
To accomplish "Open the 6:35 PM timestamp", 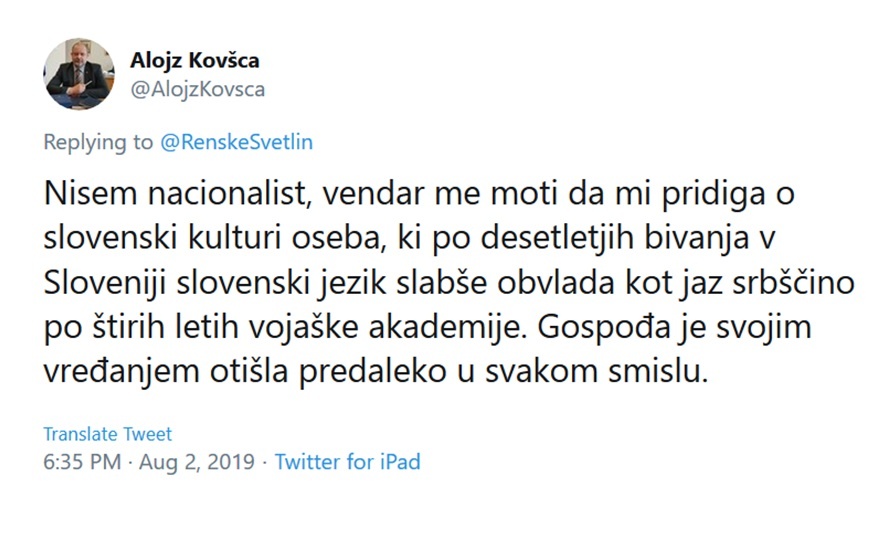I will [82, 462].
